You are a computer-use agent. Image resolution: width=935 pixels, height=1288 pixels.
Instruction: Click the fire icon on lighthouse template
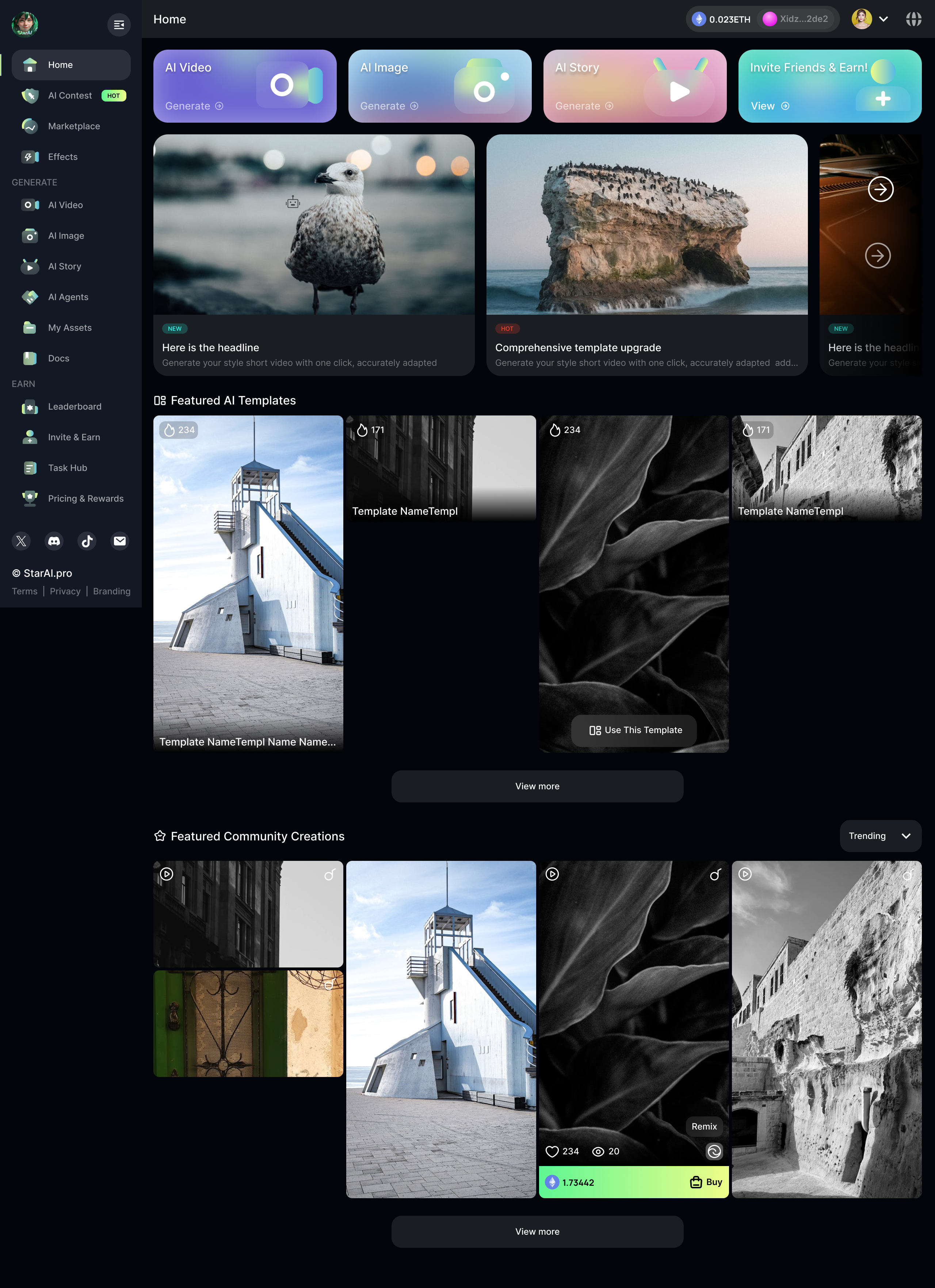(x=169, y=430)
